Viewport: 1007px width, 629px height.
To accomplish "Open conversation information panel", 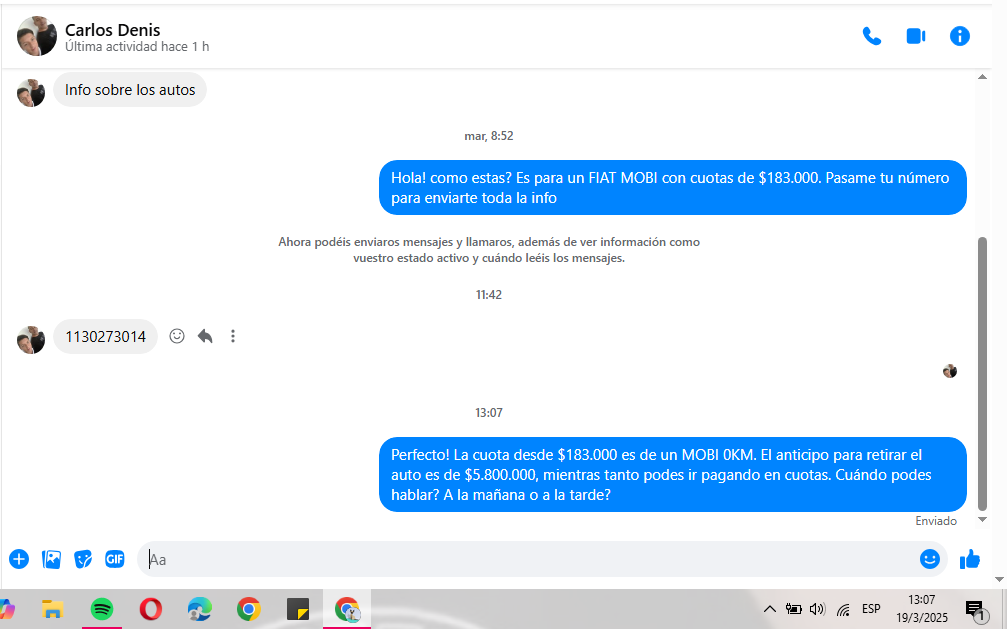I will (x=959, y=36).
